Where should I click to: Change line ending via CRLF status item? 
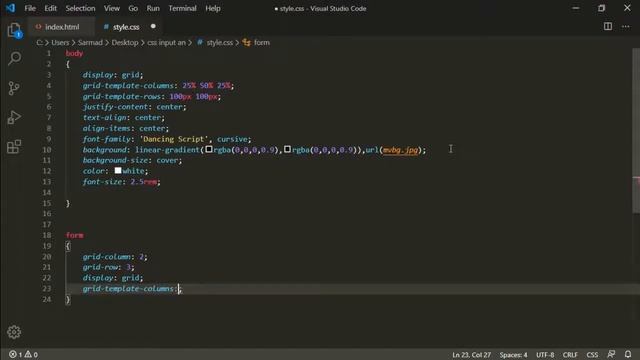(x=570, y=355)
